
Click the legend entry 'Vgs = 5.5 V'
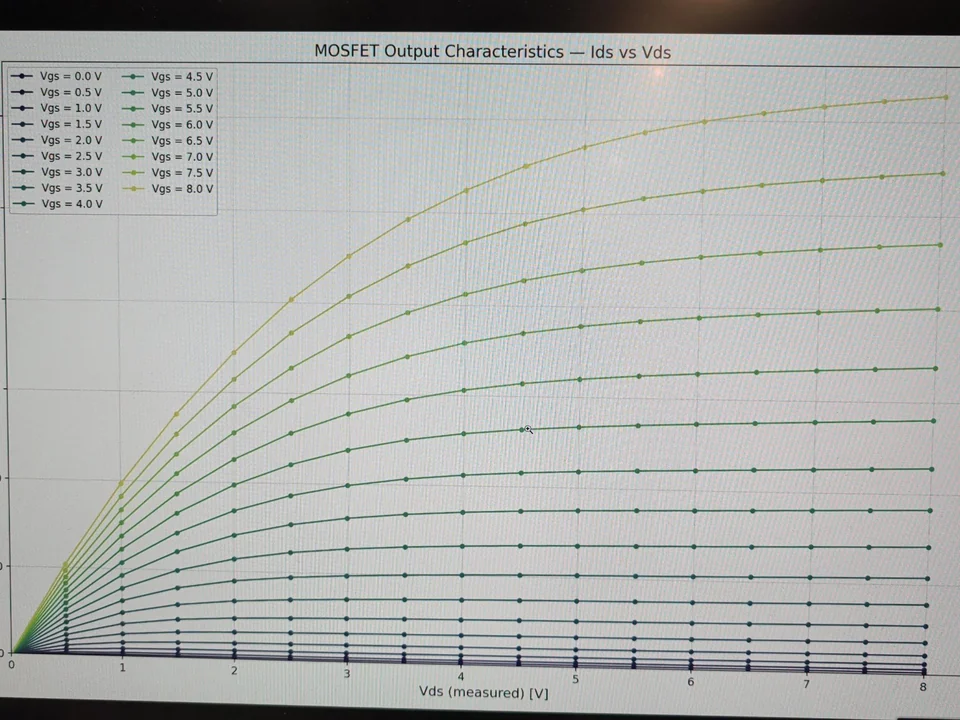[x=167, y=108]
